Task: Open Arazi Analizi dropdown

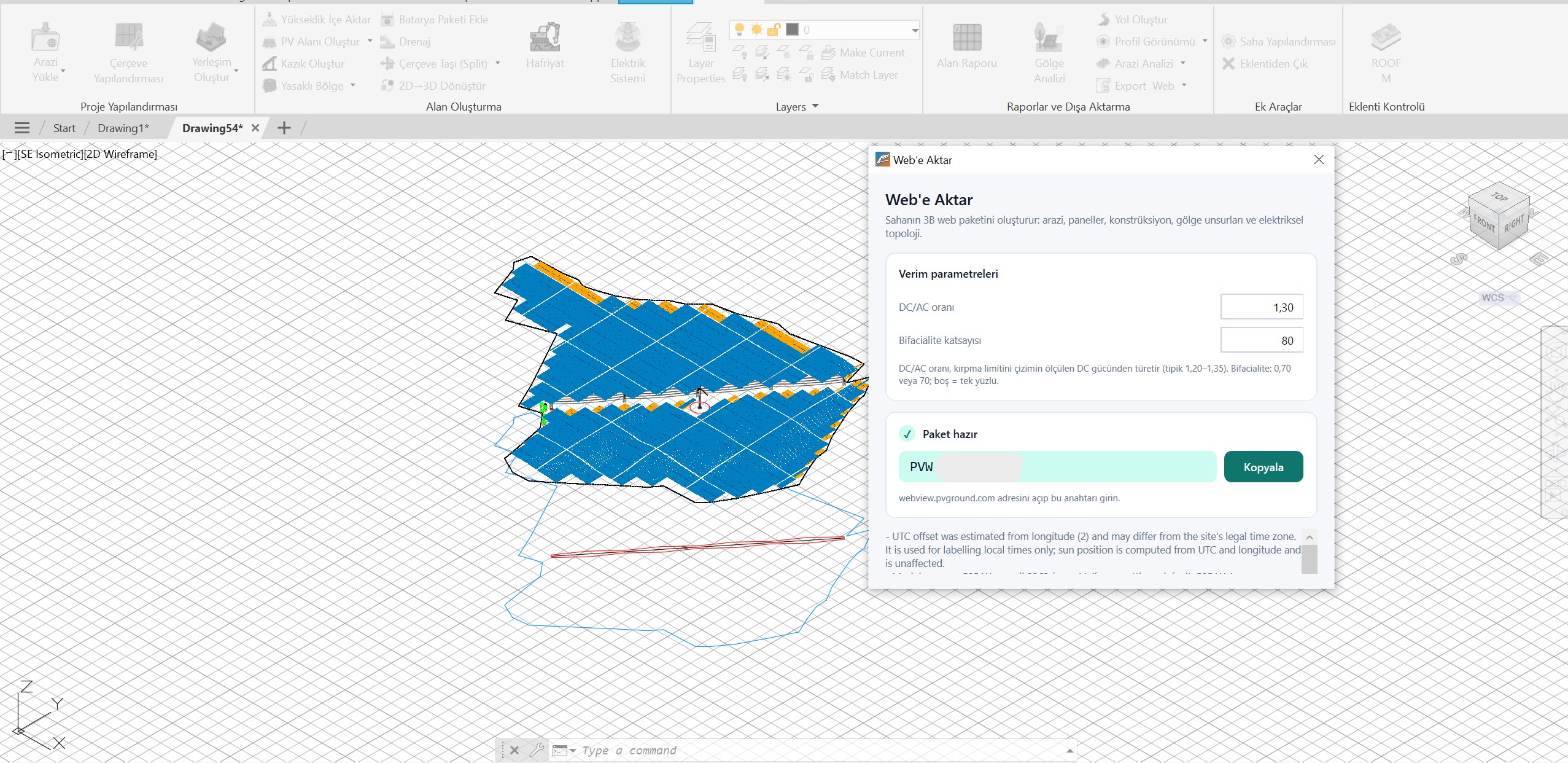Action: point(1182,63)
